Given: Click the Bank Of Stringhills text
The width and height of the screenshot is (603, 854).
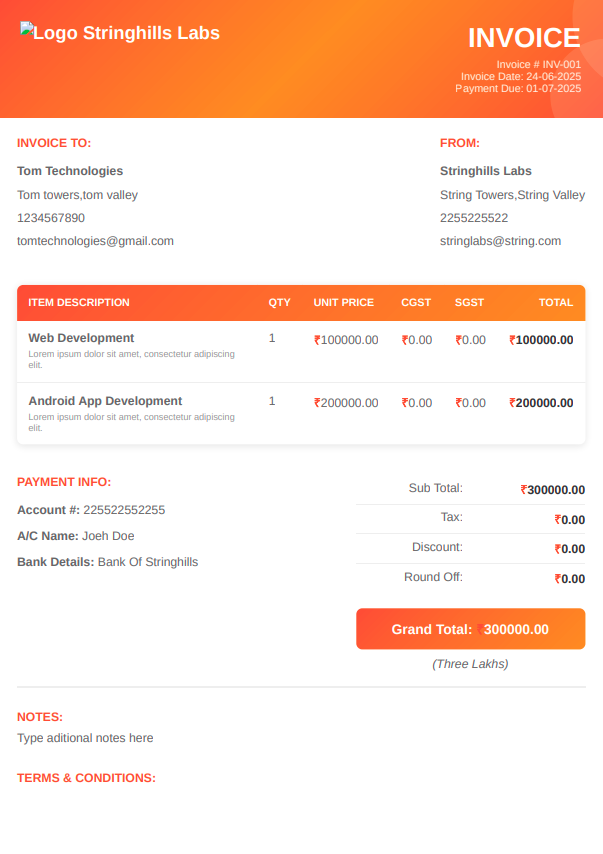Looking at the screenshot, I should pos(148,562).
